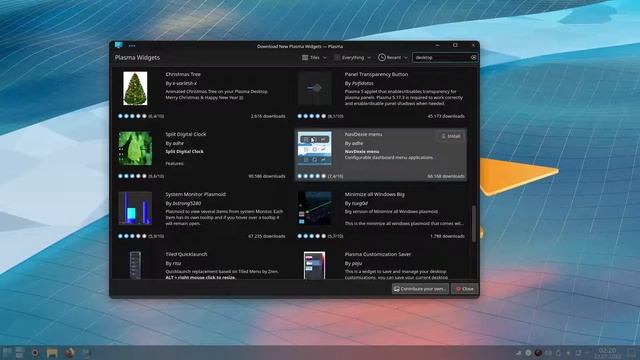Click the Panel Transparency Button star rating
Viewport: 640px width, 360px height.
tap(311, 116)
